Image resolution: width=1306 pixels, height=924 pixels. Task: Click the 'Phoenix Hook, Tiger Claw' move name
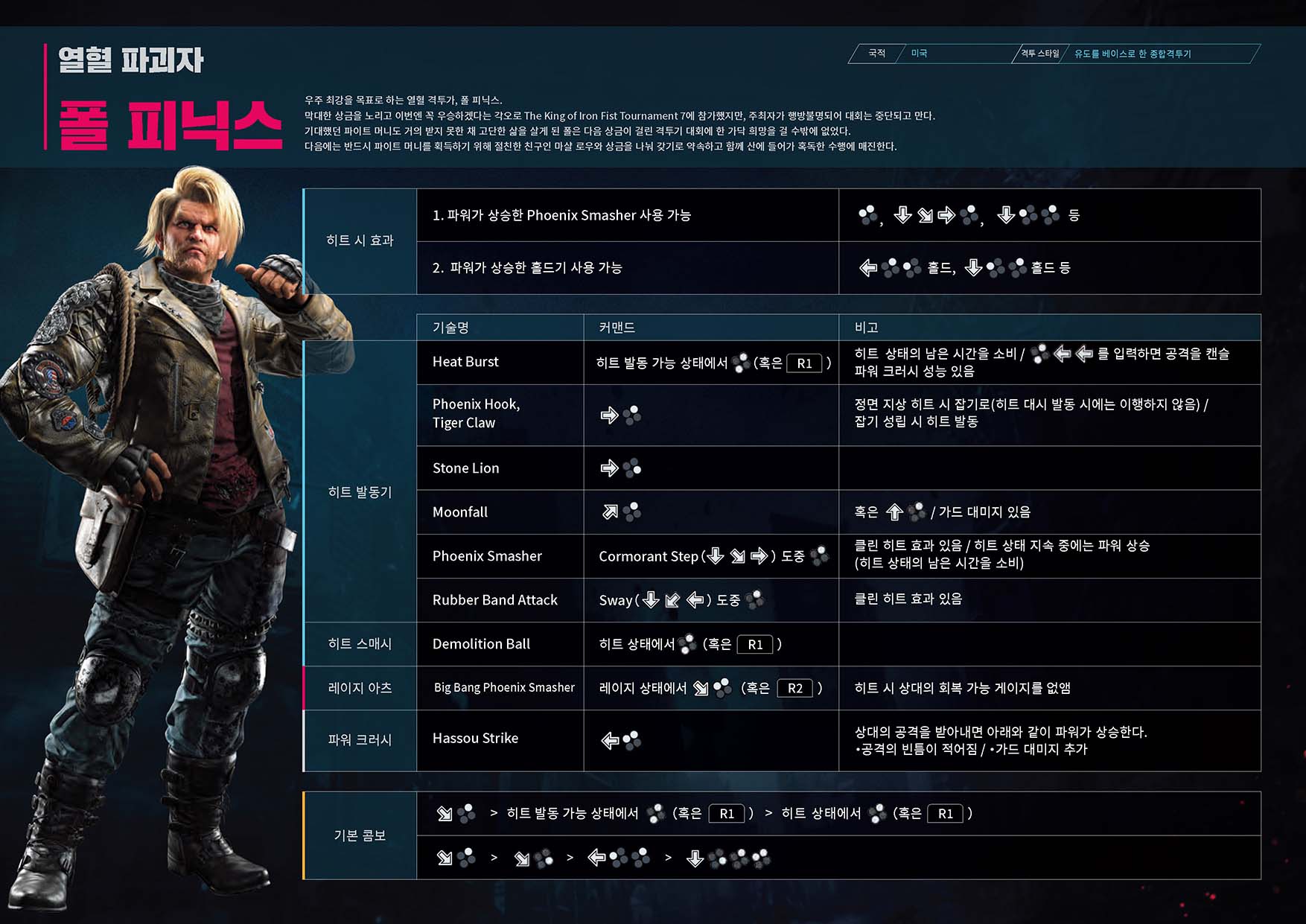[477, 413]
